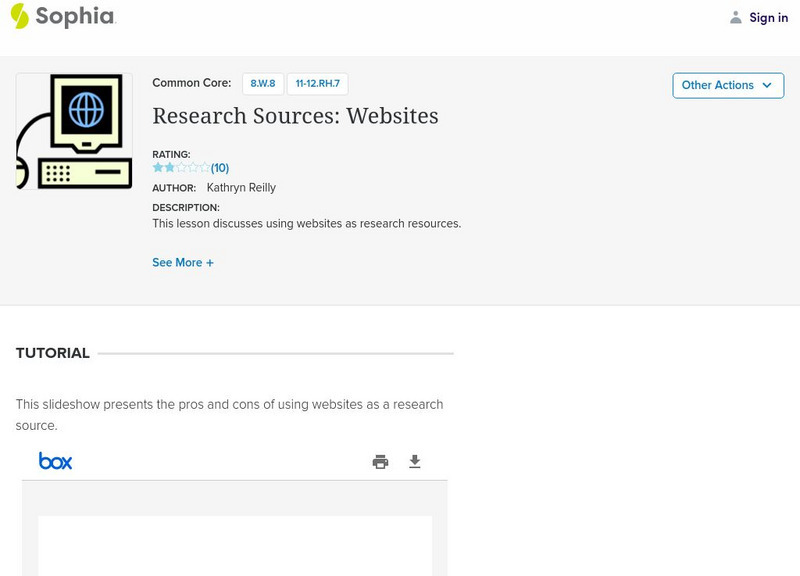This screenshot has width=800, height=576.
Task: View the (10) ratings count
Action: (220, 168)
